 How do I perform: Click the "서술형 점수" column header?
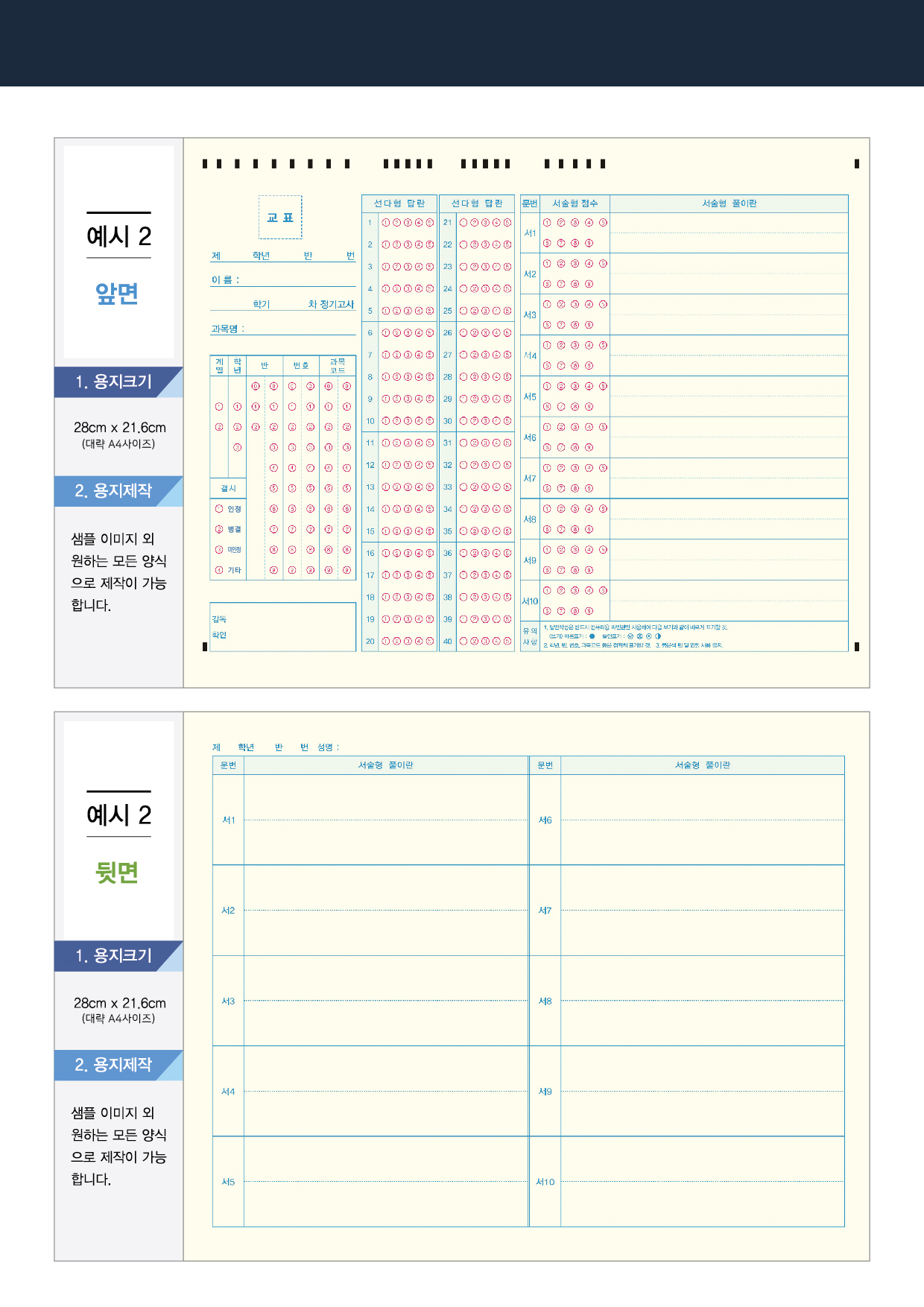(575, 203)
